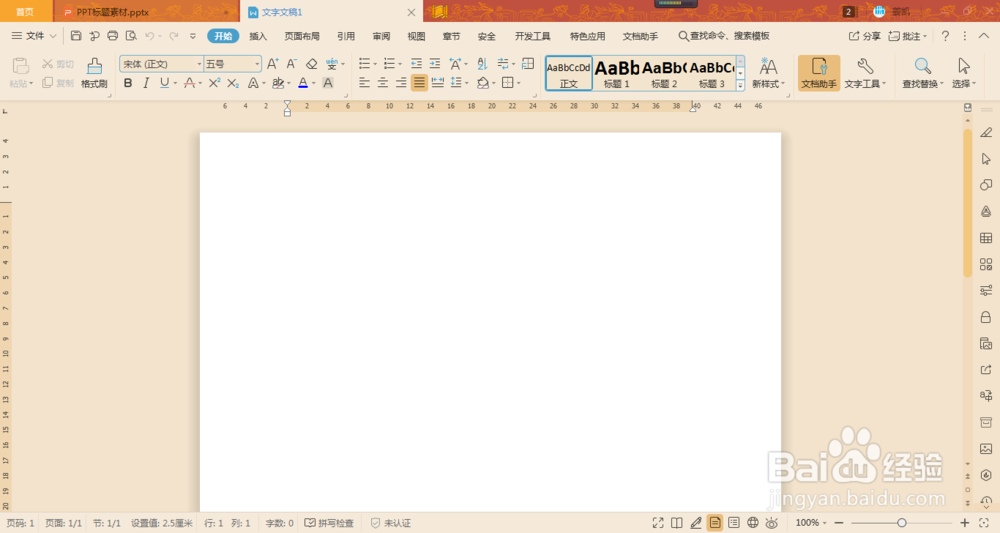Switch to full screen view icon

click(658, 523)
